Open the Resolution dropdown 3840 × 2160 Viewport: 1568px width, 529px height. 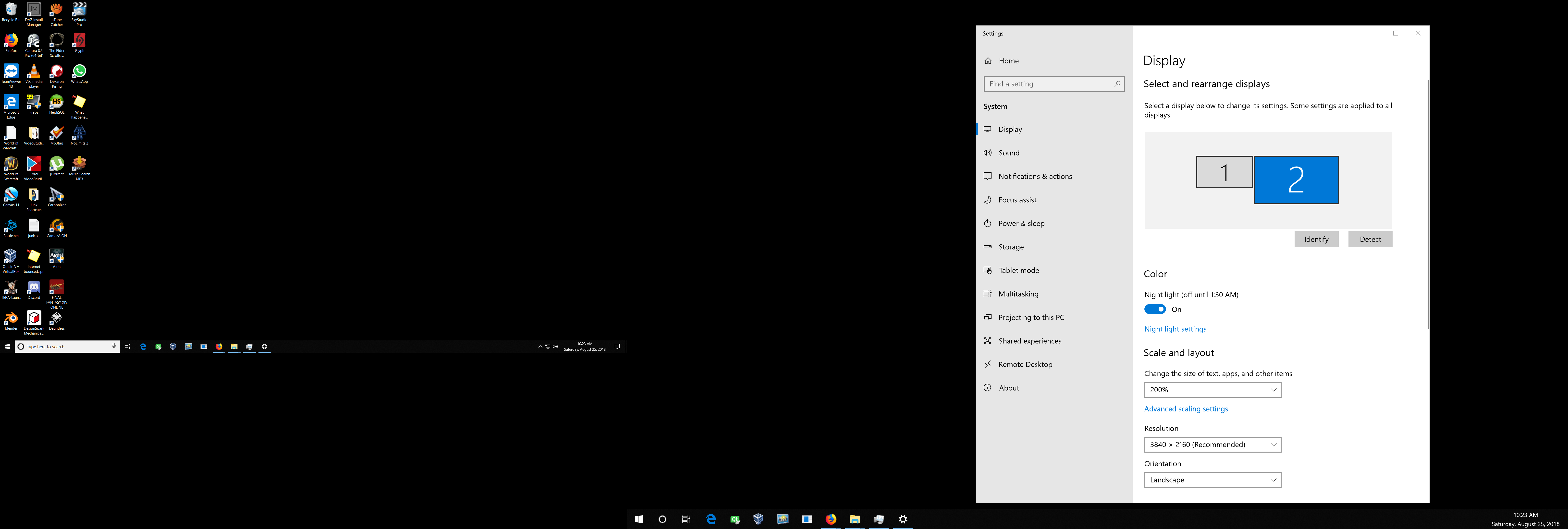point(1212,444)
